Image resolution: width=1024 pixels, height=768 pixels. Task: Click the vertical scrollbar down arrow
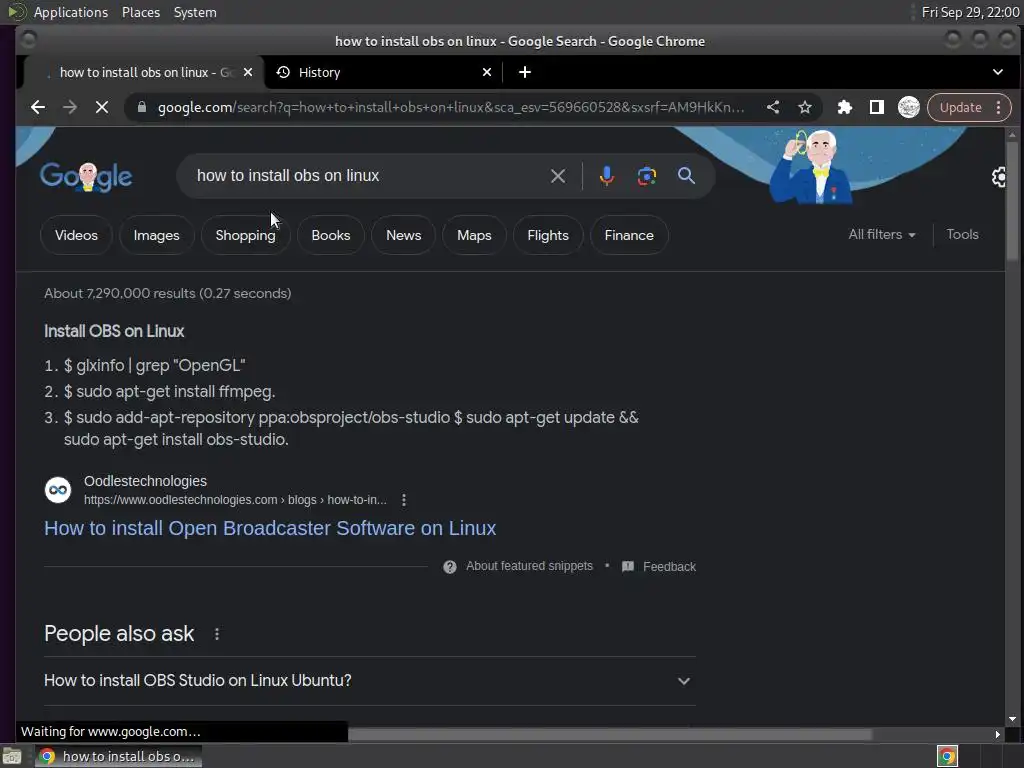pos(1012,718)
